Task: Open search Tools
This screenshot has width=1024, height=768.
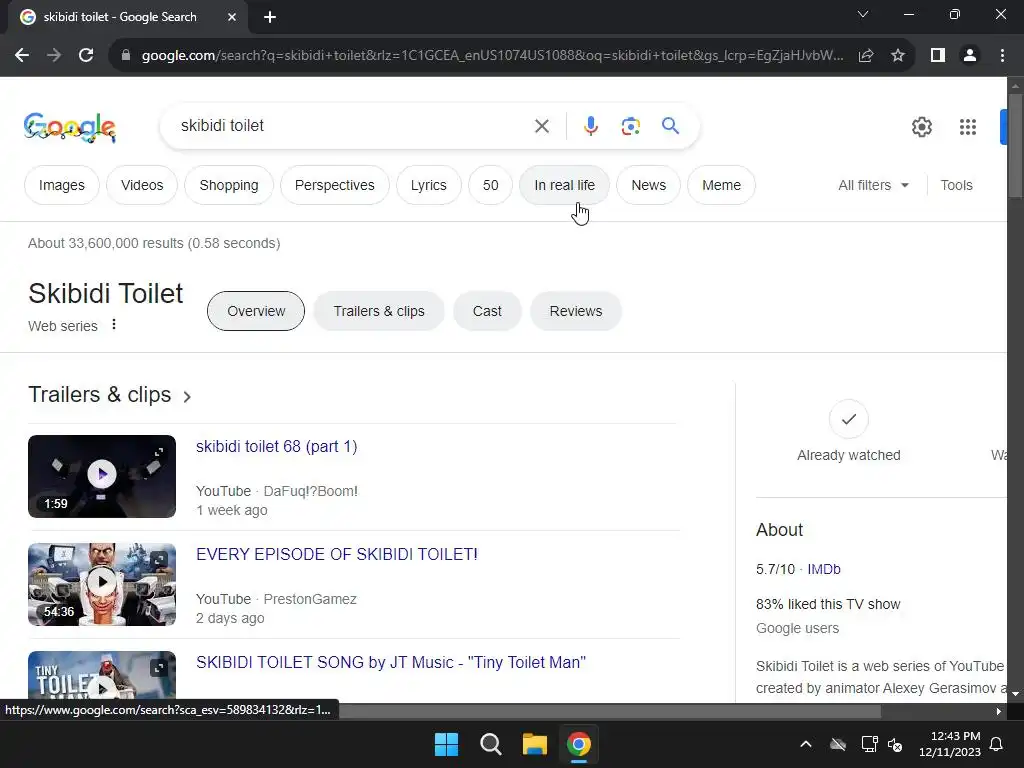Action: (956, 185)
